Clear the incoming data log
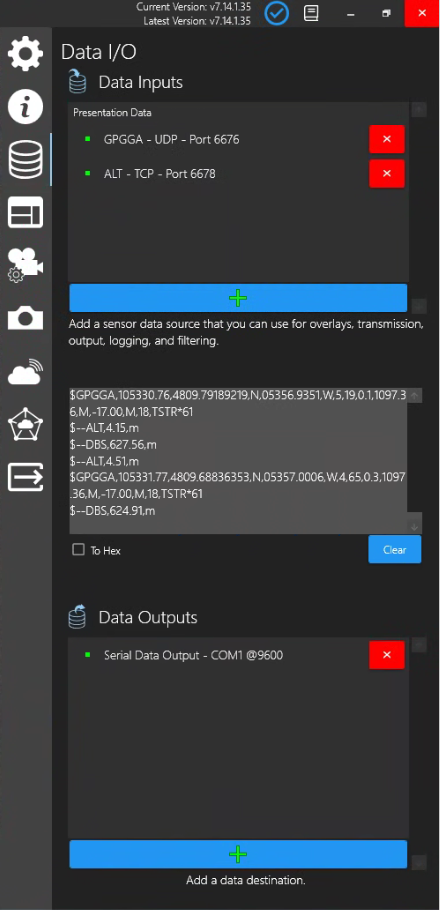The width and height of the screenshot is (440, 910). [x=395, y=550]
